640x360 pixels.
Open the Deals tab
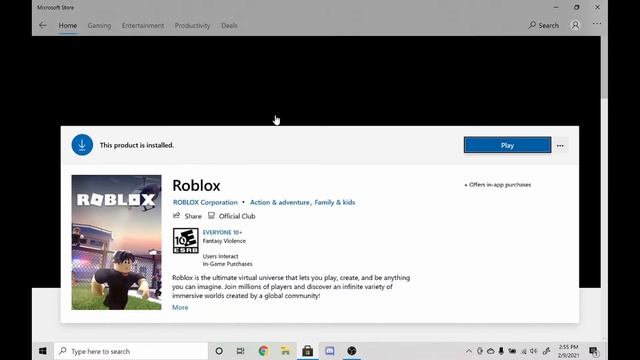coord(229,25)
